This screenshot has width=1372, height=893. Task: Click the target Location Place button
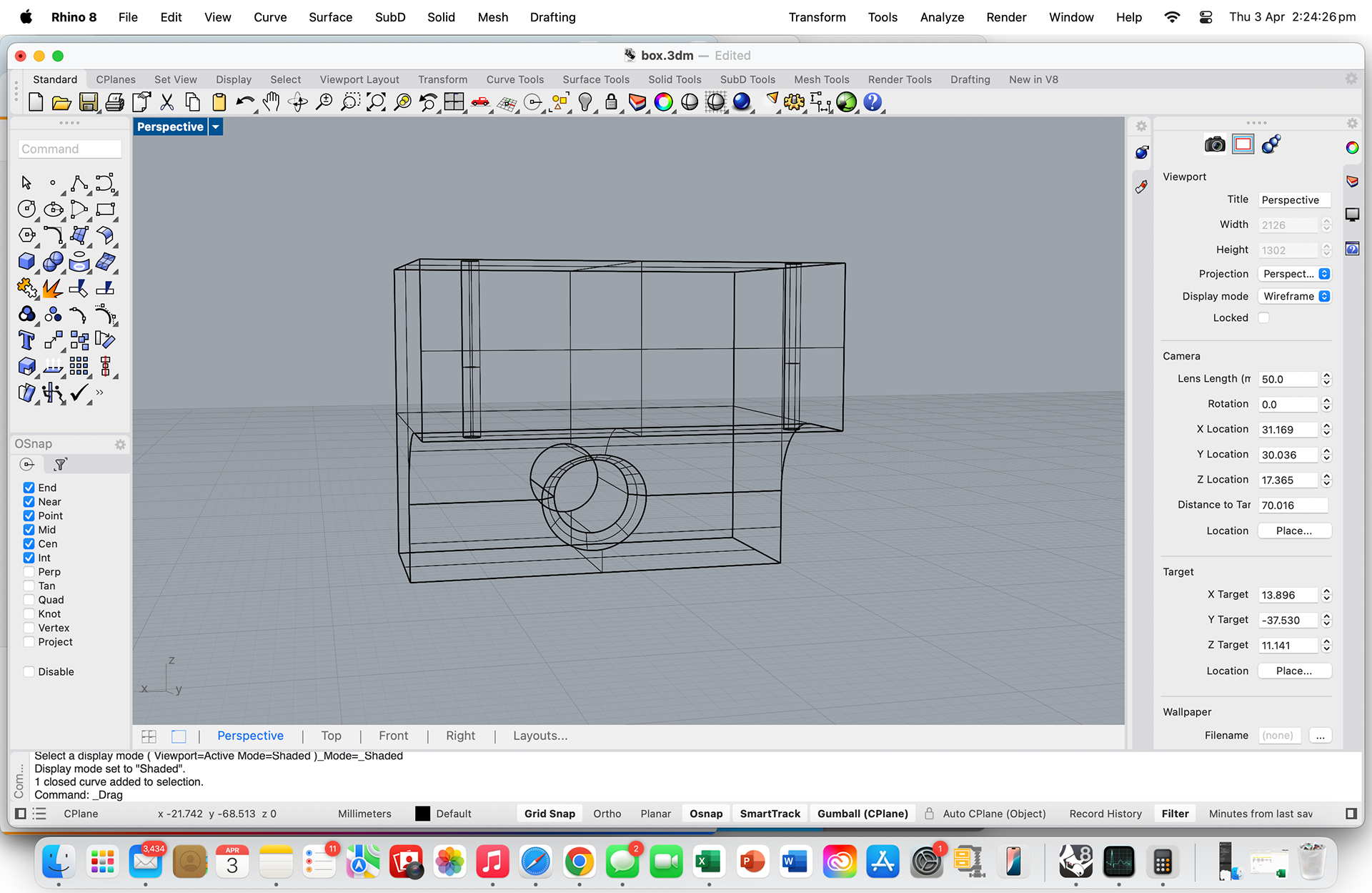click(1294, 671)
